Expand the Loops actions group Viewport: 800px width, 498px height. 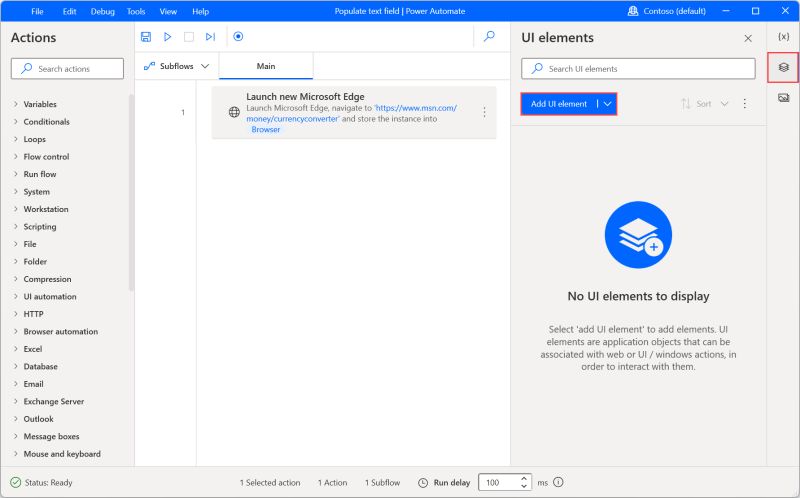point(16,139)
